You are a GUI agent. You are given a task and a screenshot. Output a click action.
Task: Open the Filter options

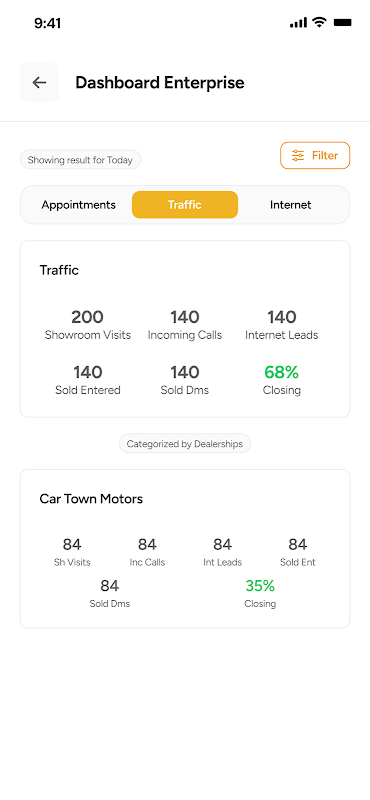pos(315,155)
